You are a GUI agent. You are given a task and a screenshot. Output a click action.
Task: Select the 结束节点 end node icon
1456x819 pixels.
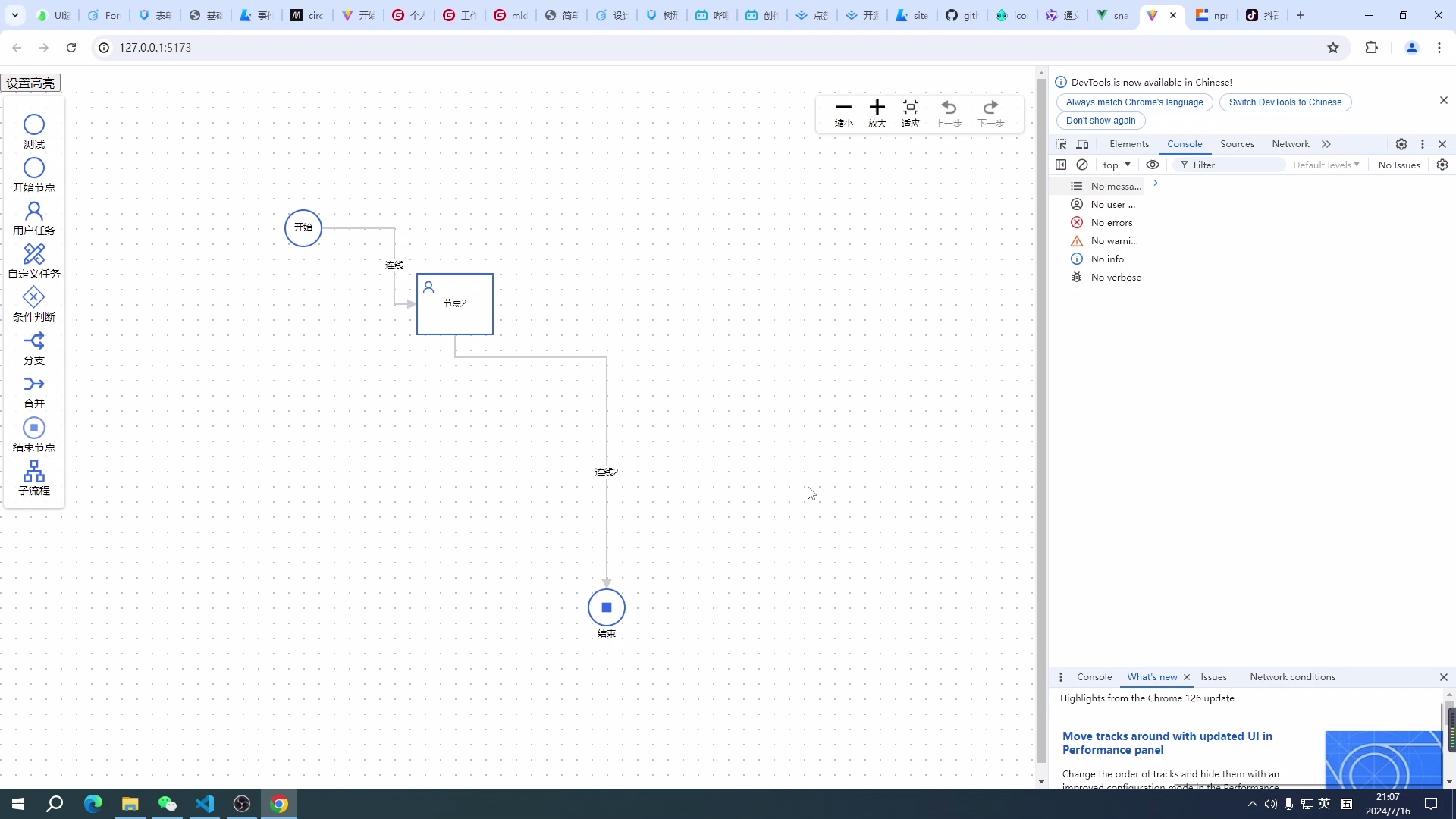pyautogui.click(x=34, y=428)
